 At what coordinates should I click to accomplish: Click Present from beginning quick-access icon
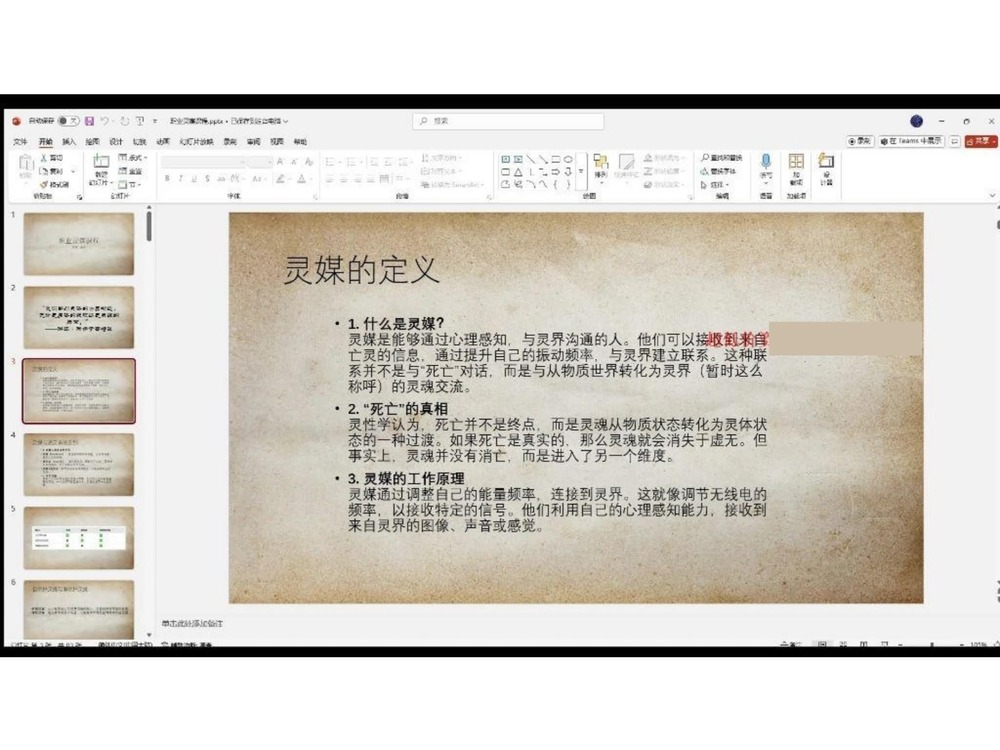coord(140,121)
